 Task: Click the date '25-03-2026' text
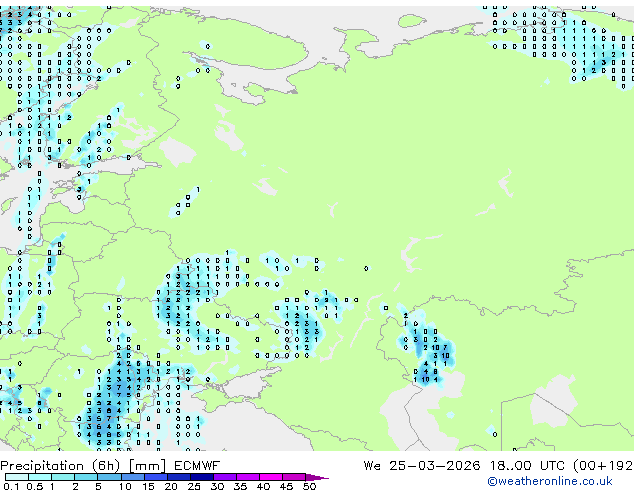435,466
